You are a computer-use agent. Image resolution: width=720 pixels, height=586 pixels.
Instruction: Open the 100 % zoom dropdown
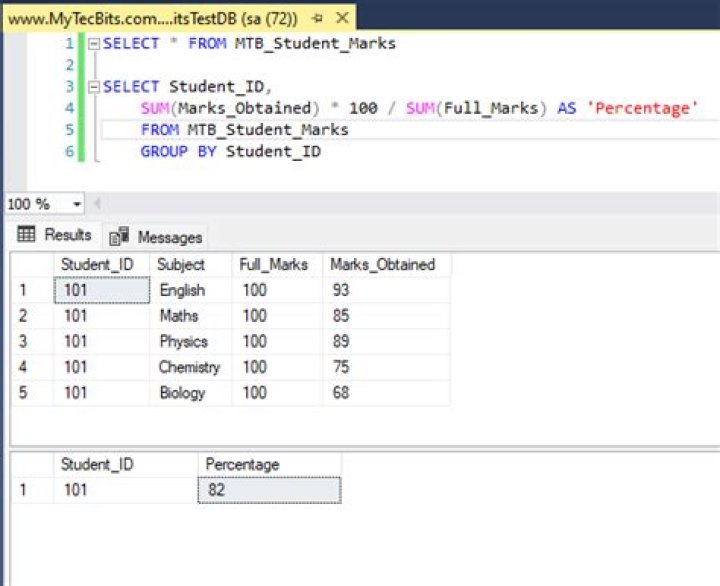pos(77,204)
